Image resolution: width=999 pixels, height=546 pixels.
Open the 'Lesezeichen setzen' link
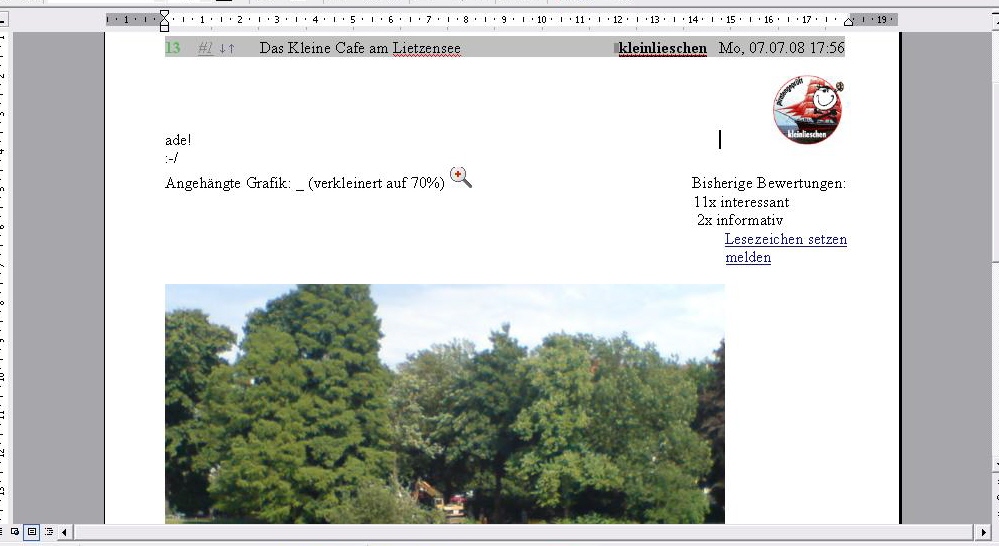(x=785, y=240)
